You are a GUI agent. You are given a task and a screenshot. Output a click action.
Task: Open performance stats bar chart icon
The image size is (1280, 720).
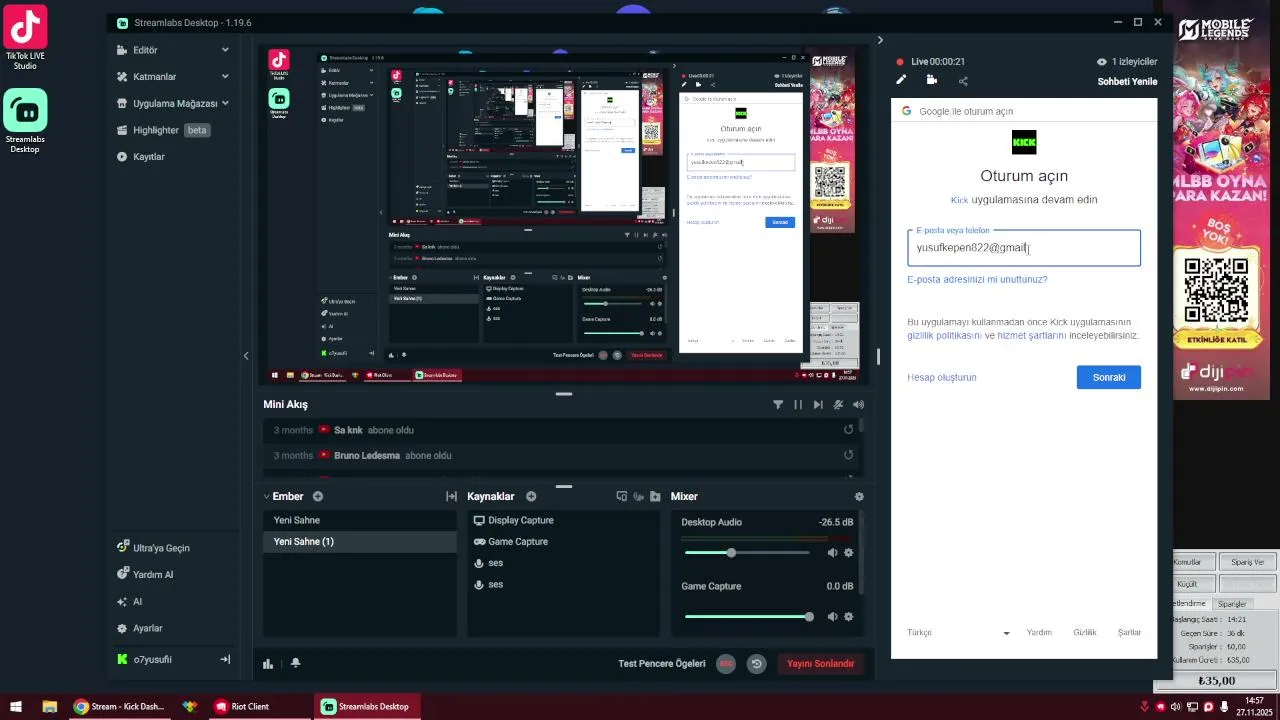(268, 663)
